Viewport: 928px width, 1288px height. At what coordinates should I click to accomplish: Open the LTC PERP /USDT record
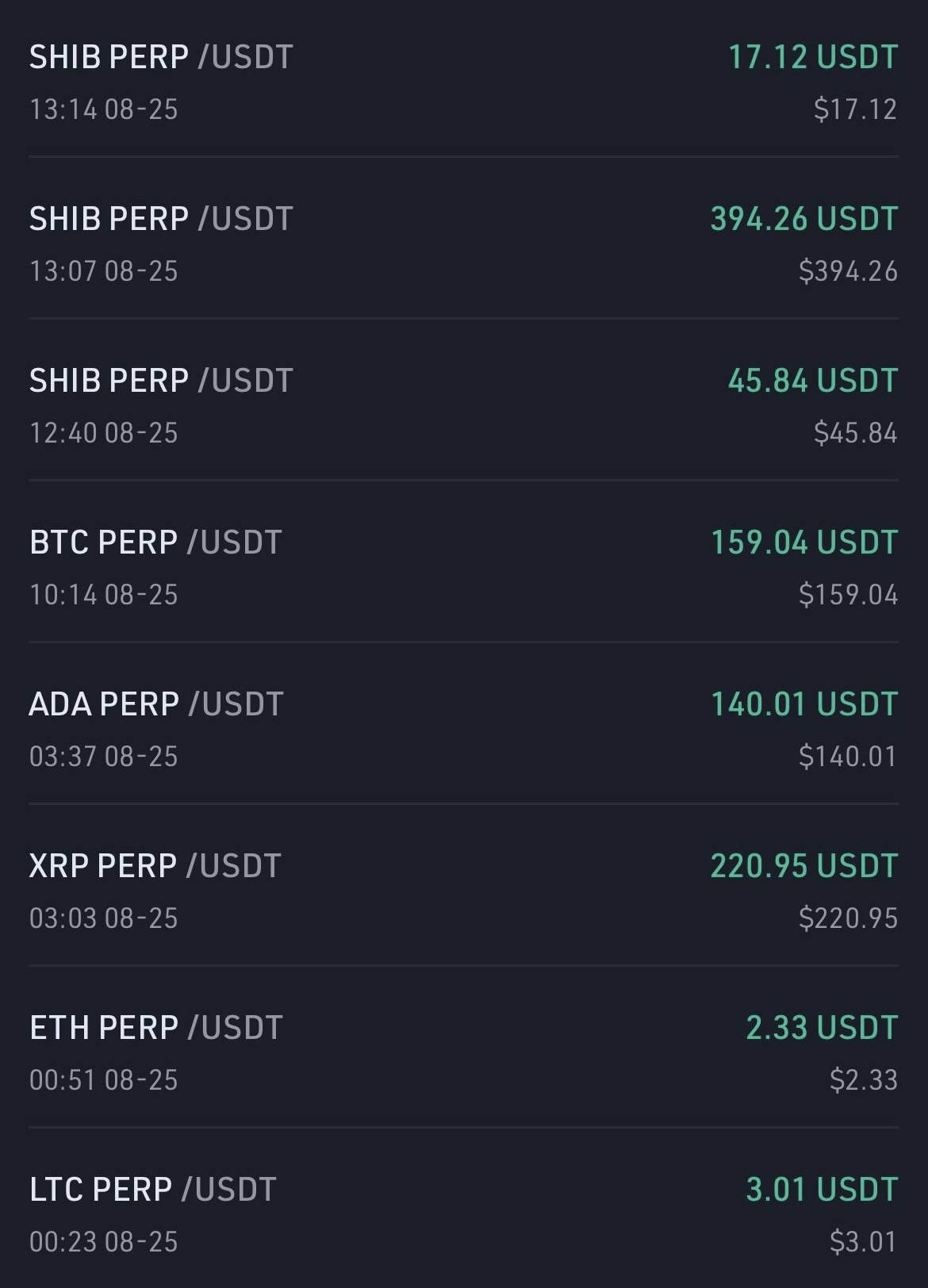point(153,1190)
